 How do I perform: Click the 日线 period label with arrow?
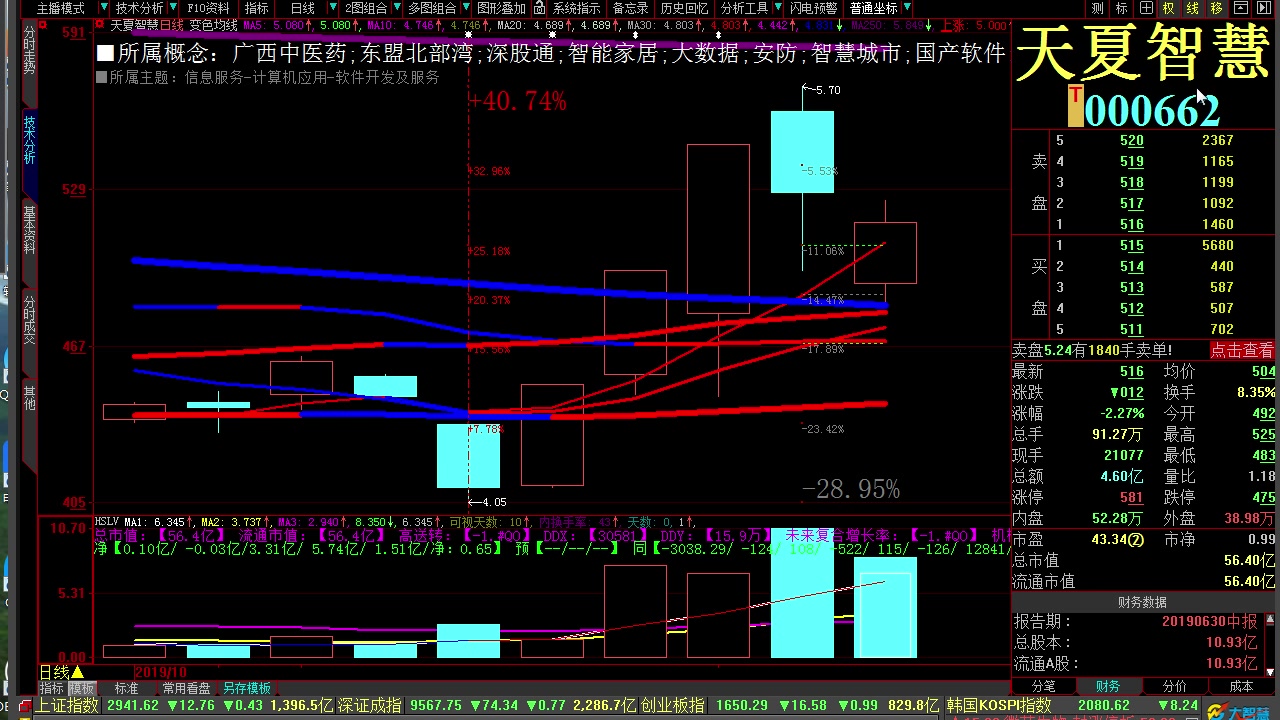pos(62,672)
